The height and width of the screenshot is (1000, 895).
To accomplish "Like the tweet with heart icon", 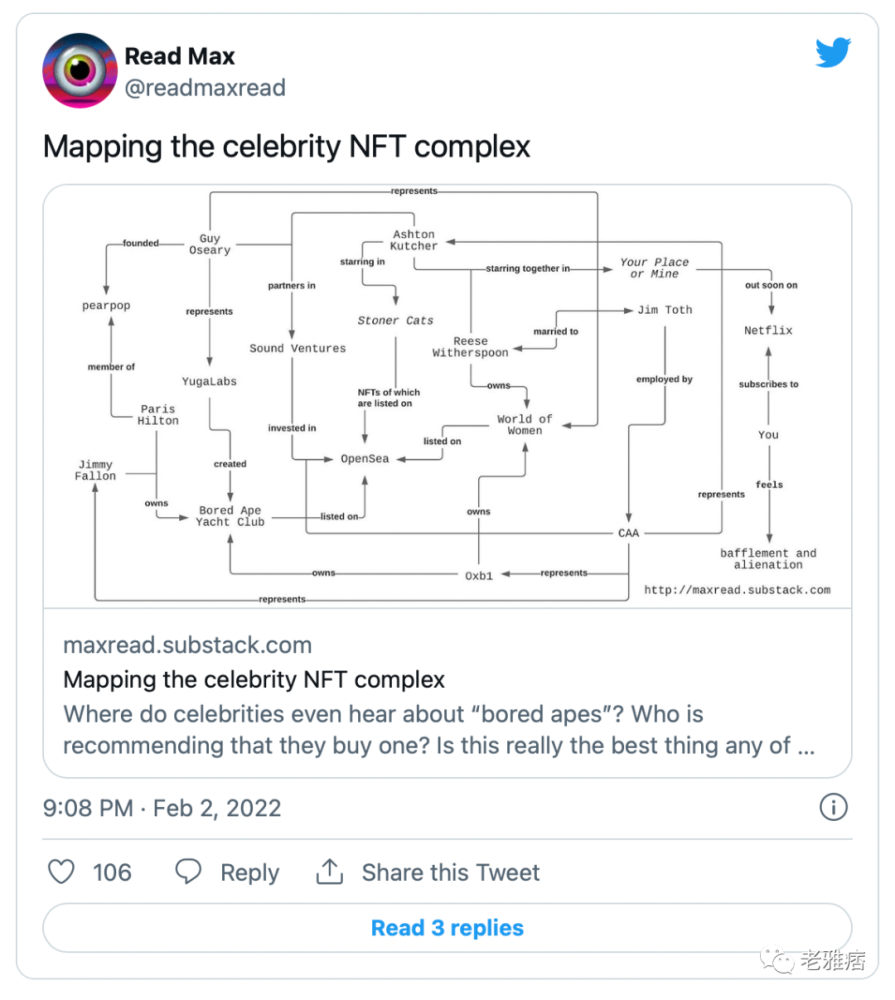I will click(62, 872).
